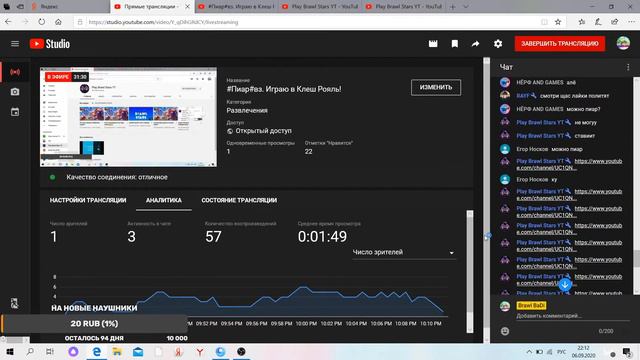Go back with the browser back arrow
This screenshot has width=640, height=360.
(9, 22)
